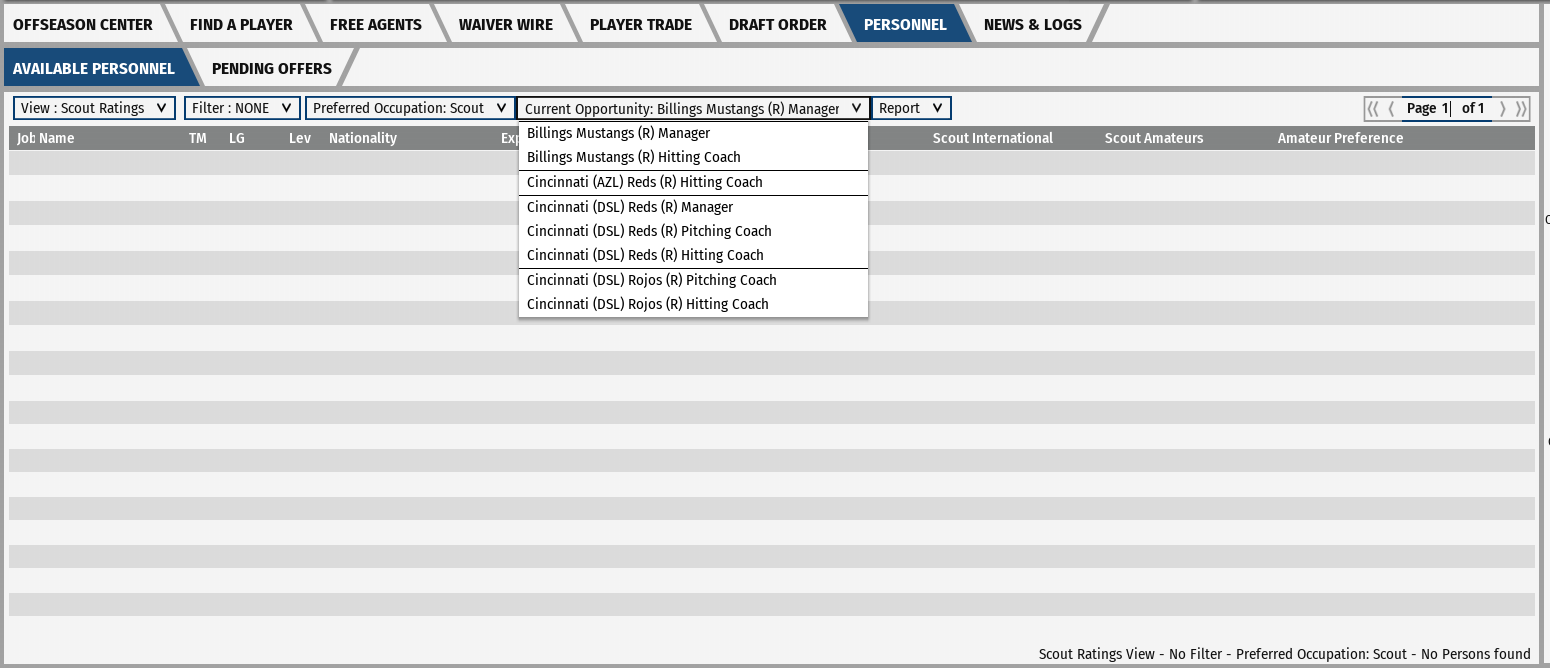
Task: Open the Report dropdown
Action: click(911, 108)
